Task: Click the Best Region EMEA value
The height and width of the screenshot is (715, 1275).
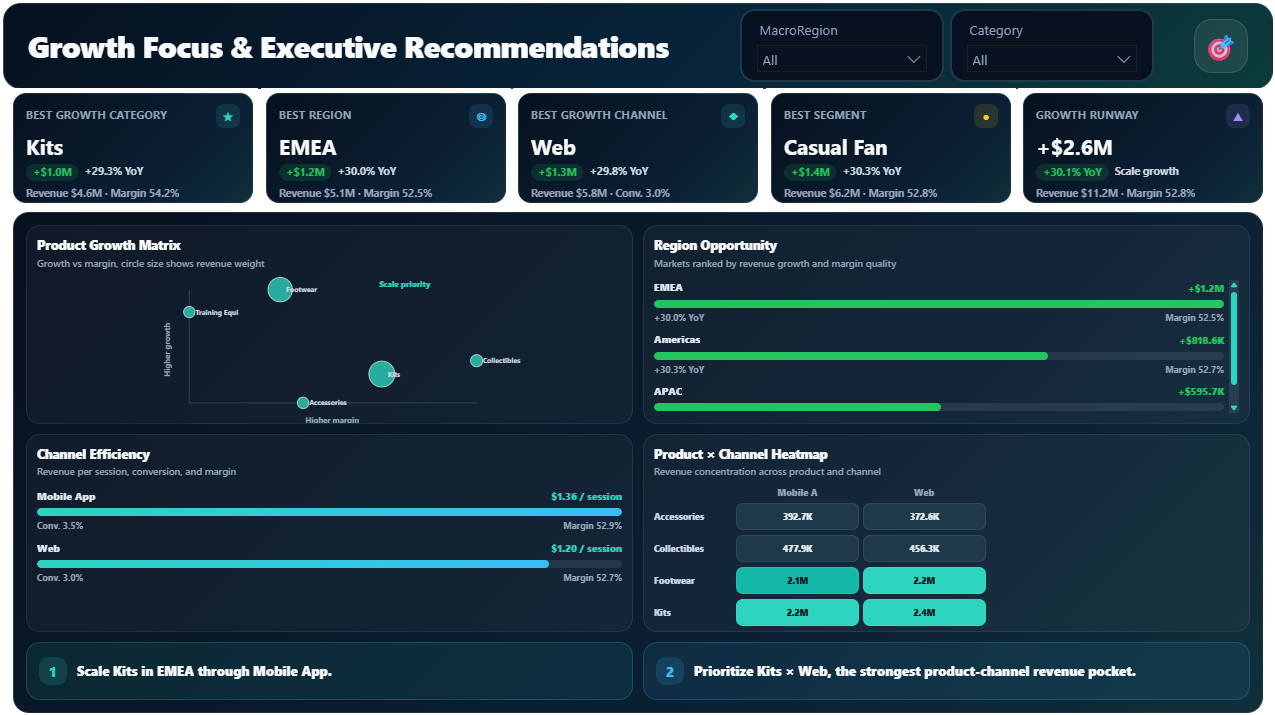Action: point(307,148)
